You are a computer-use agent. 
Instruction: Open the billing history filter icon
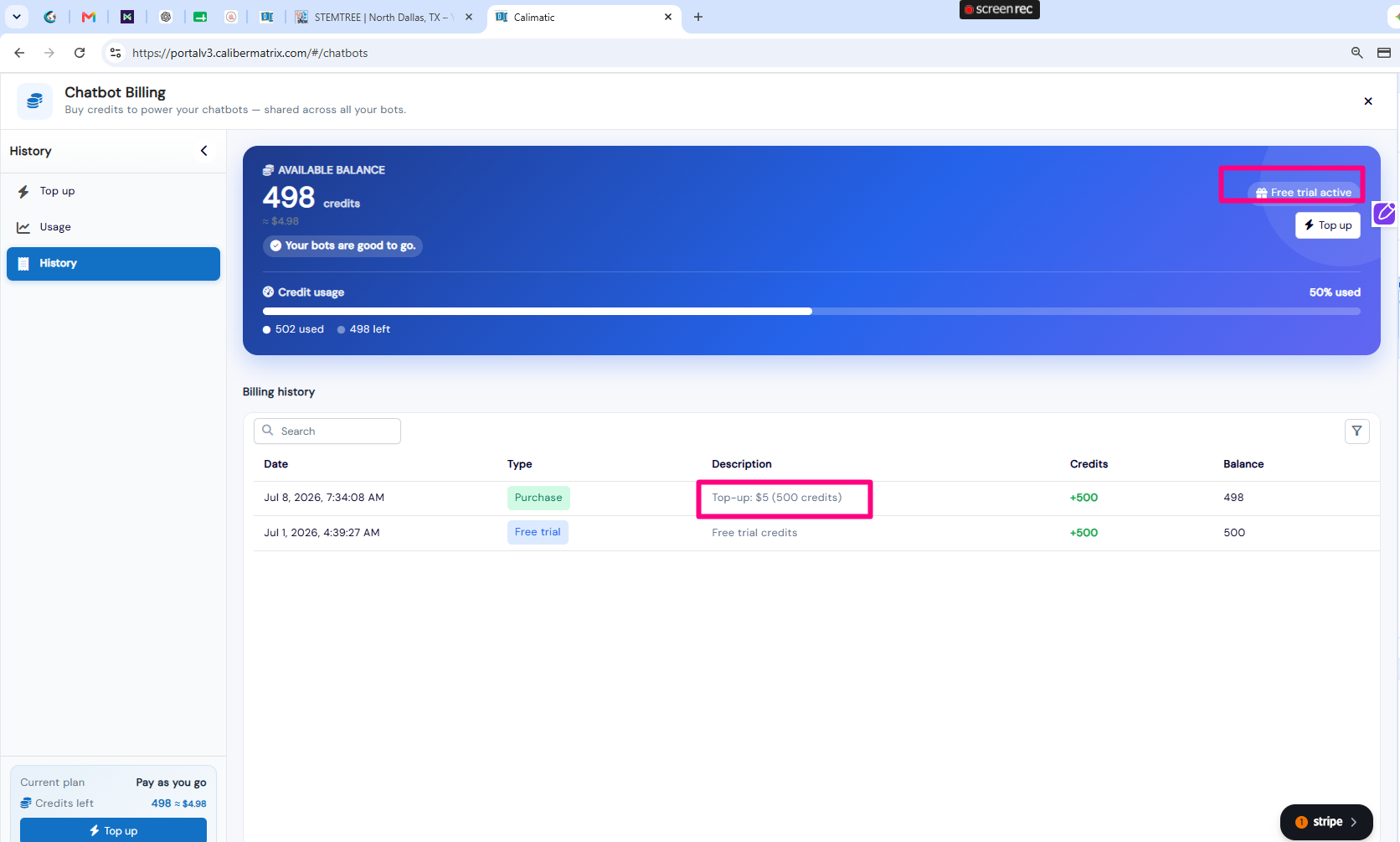click(x=1356, y=431)
